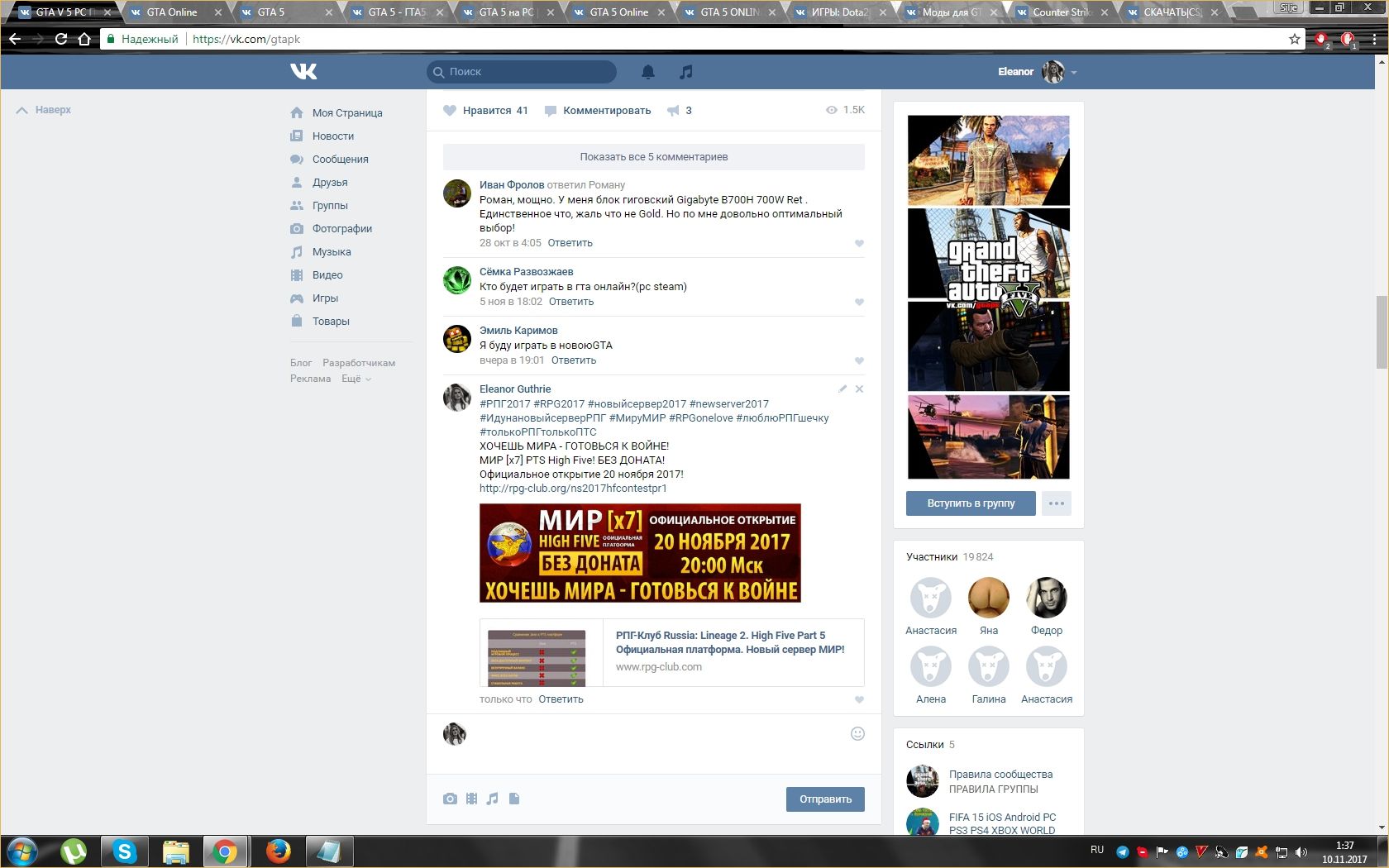Screen dimensions: 1389x868
Task: Attach audio with music note icon
Action: [493, 799]
